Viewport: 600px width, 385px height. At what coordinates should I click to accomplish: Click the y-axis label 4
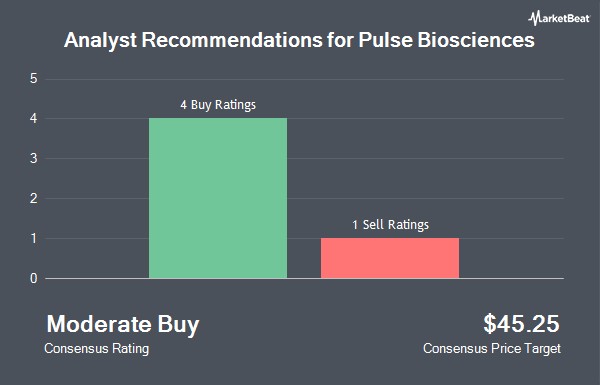tap(34, 119)
